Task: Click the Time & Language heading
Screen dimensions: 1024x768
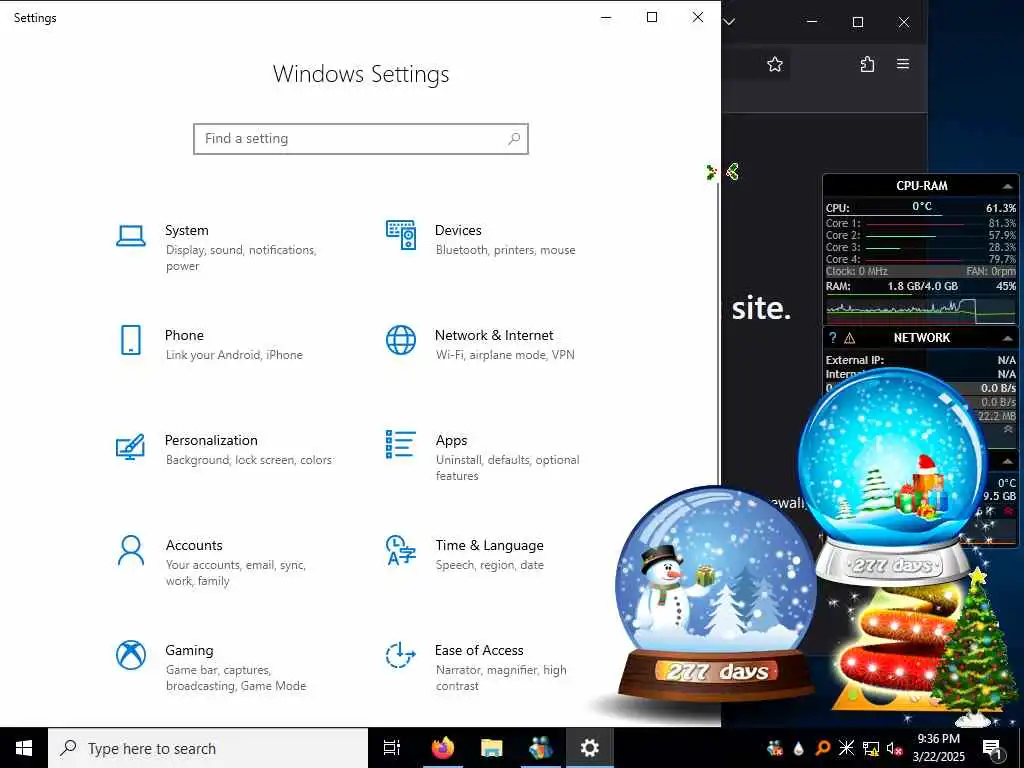Action: 489,545
